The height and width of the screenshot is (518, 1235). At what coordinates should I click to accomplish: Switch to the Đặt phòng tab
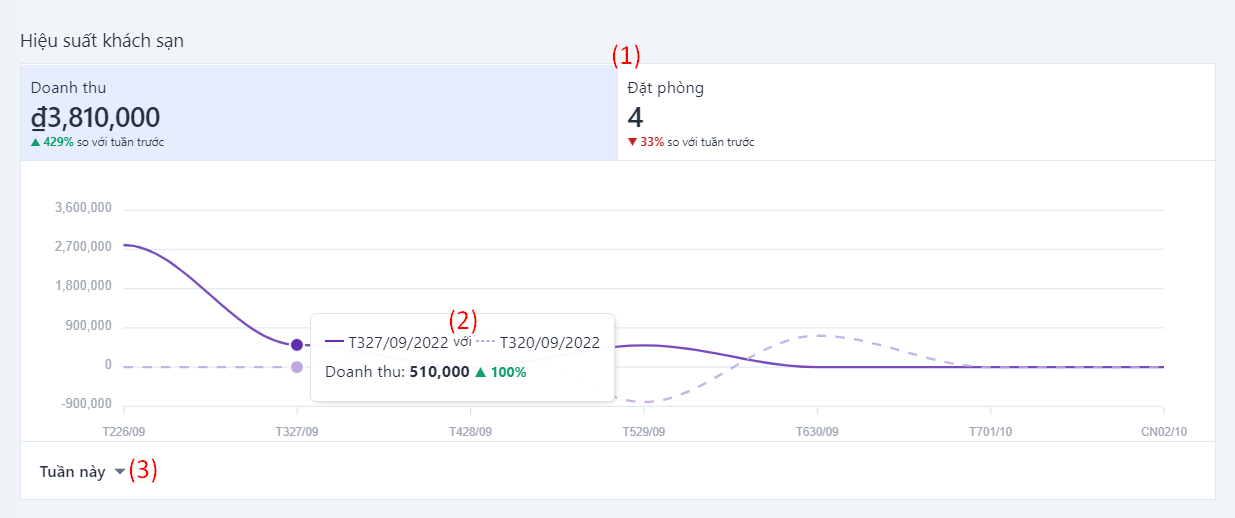tap(916, 113)
